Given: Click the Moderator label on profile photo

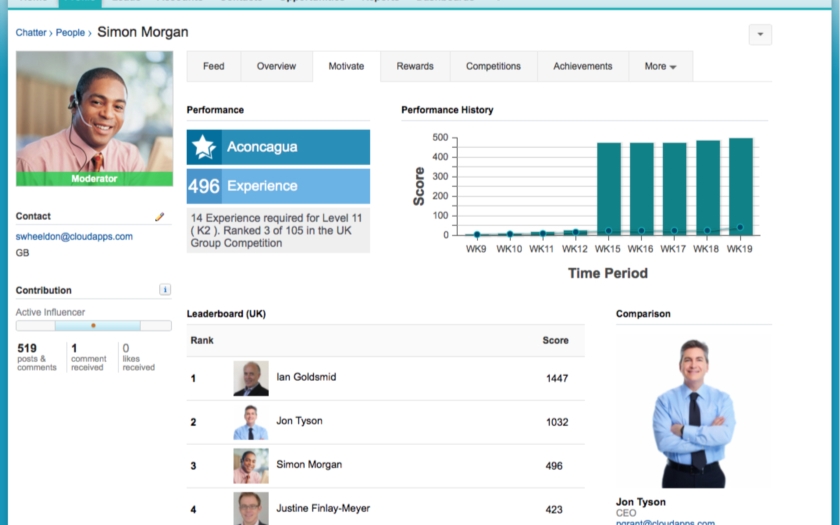Looking at the screenshot, I should [94, 179].
